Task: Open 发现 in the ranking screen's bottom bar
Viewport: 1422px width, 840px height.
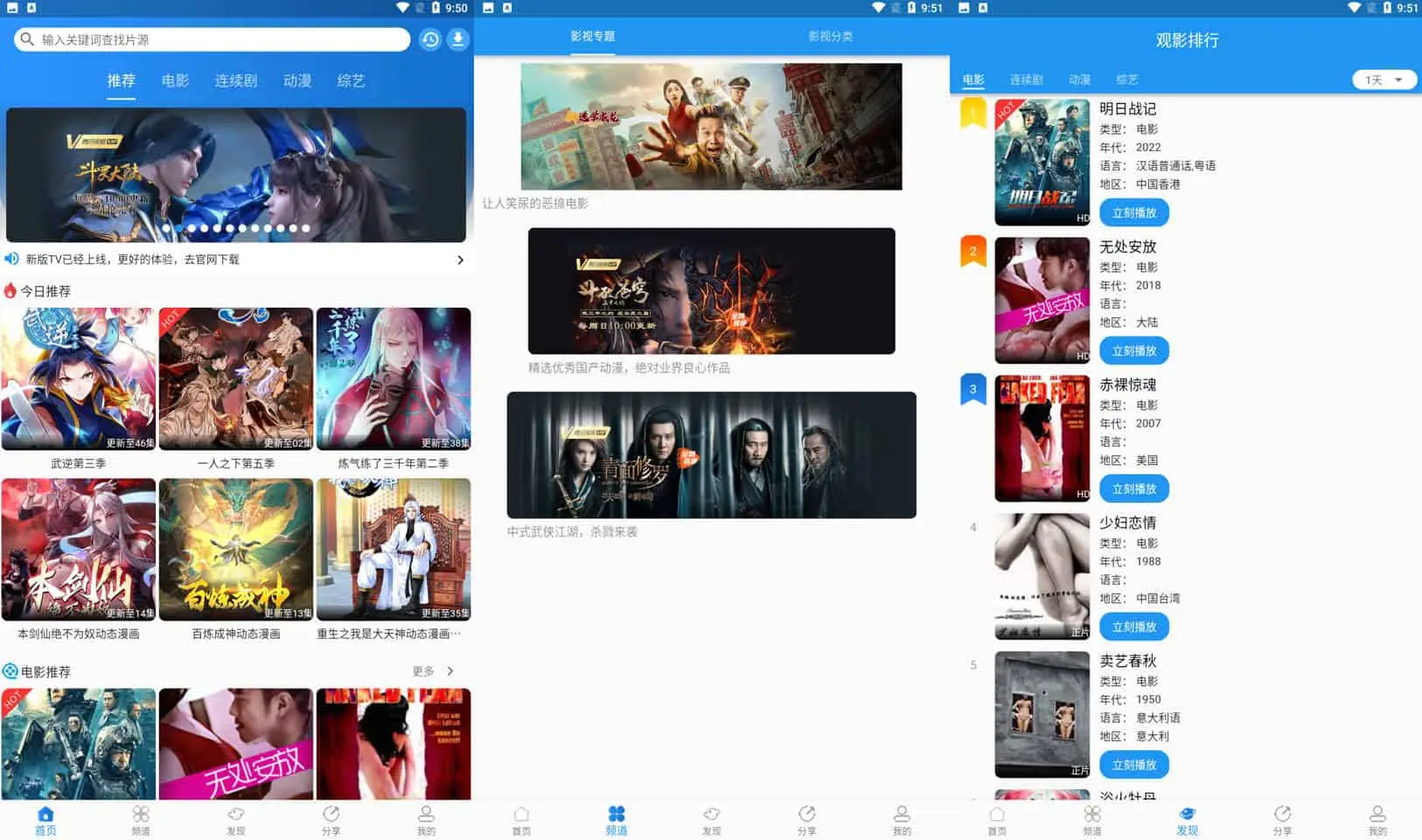Action: pos(1187,820)
